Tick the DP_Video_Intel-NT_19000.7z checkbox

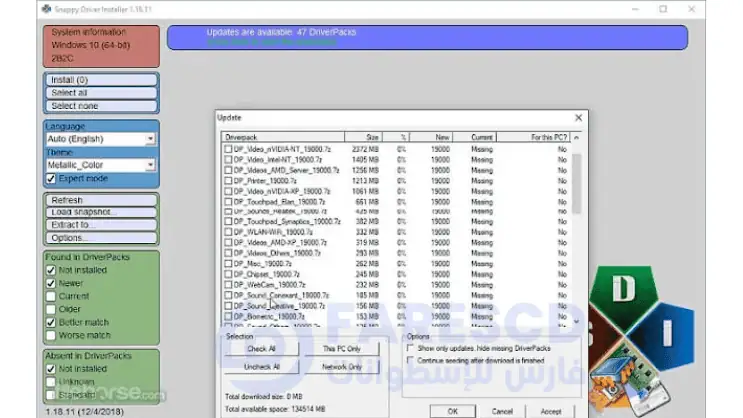(228, 160)
